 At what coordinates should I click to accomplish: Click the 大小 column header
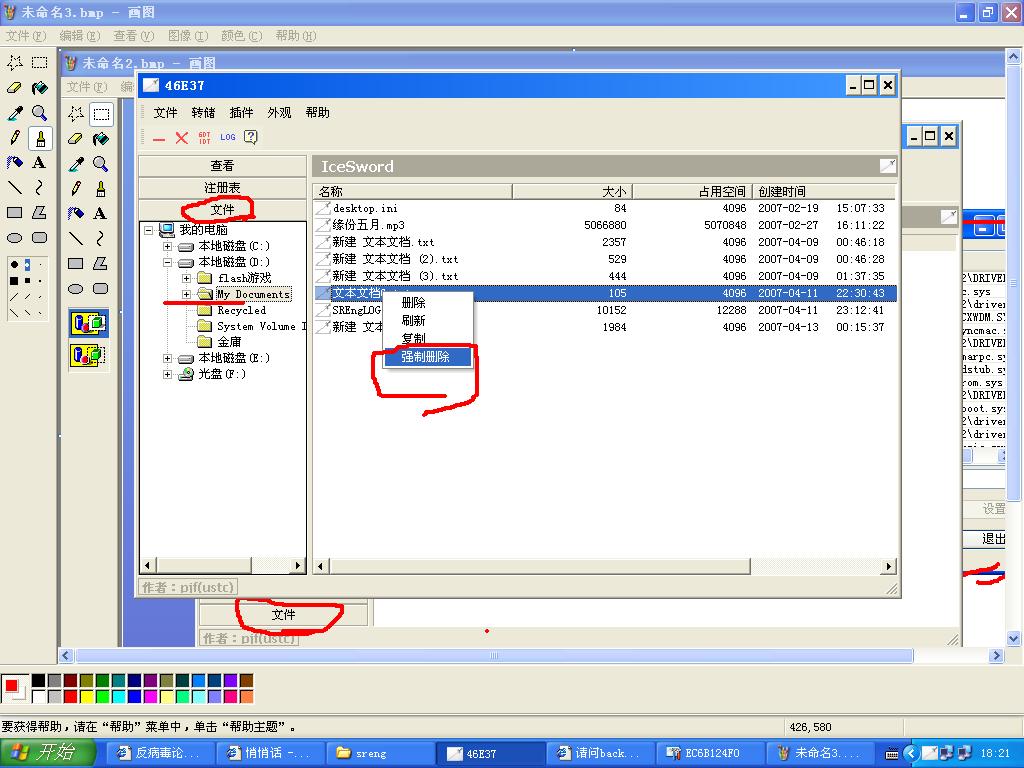tap(572, 191)
